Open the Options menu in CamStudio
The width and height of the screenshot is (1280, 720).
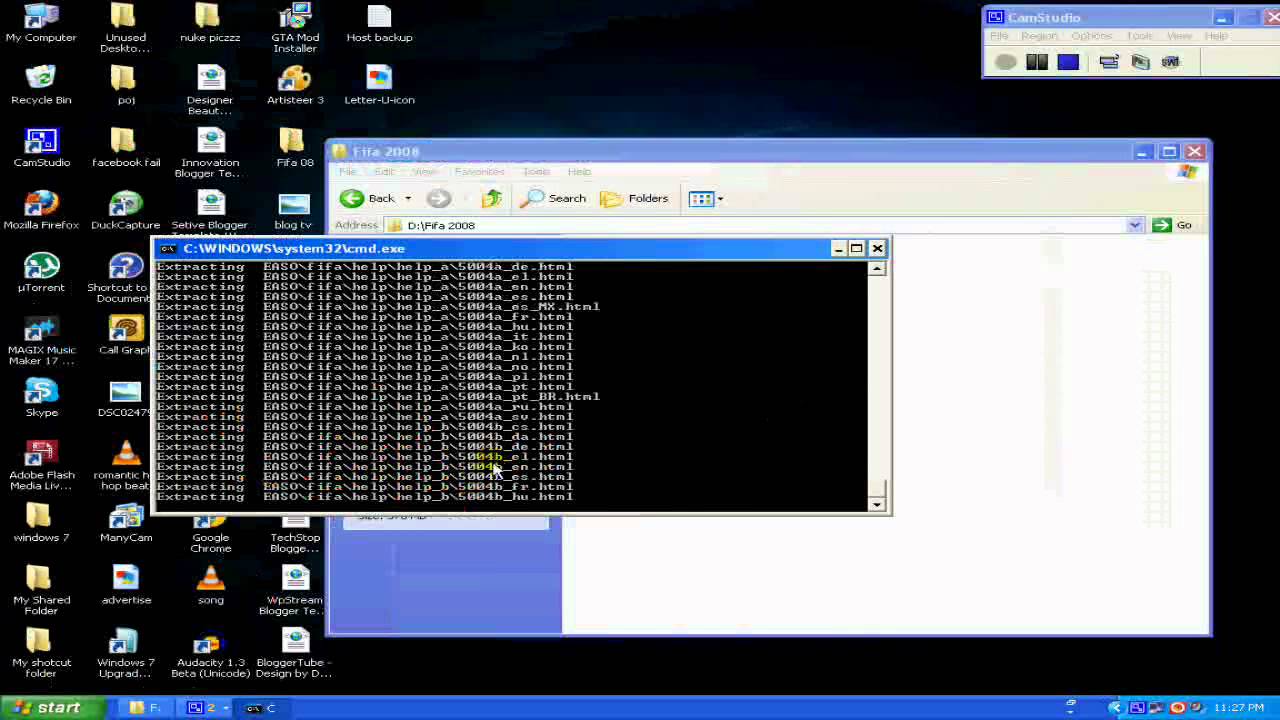(x=1091, y=35)
